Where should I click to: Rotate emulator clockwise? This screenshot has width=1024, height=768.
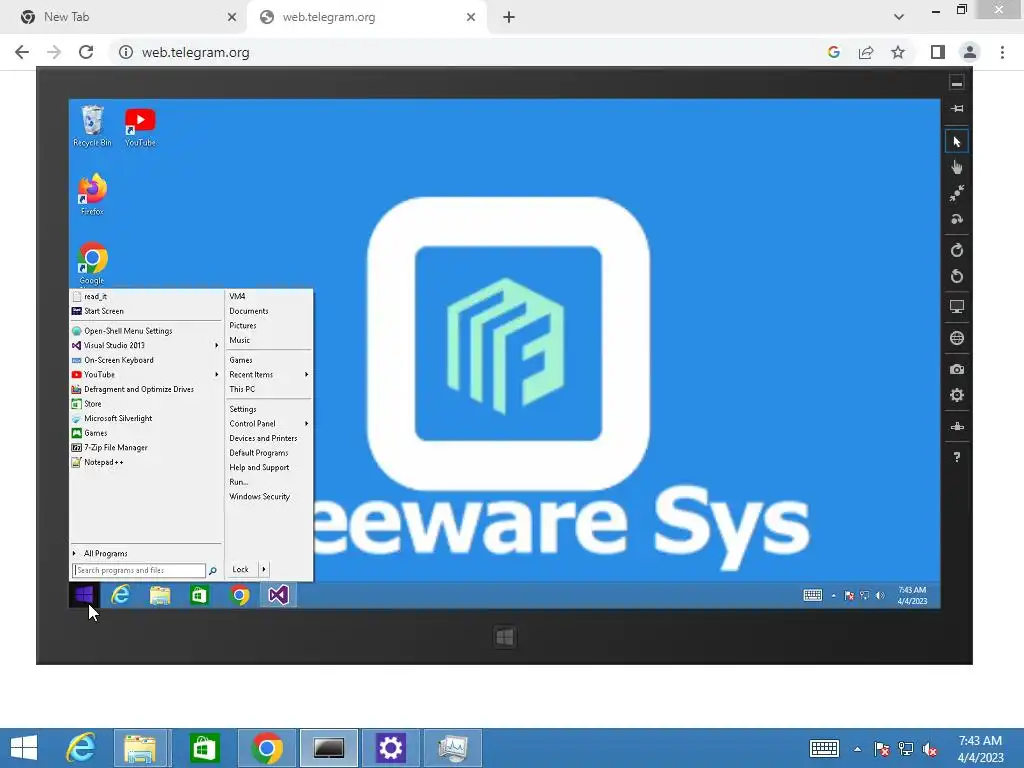point(957,250)
